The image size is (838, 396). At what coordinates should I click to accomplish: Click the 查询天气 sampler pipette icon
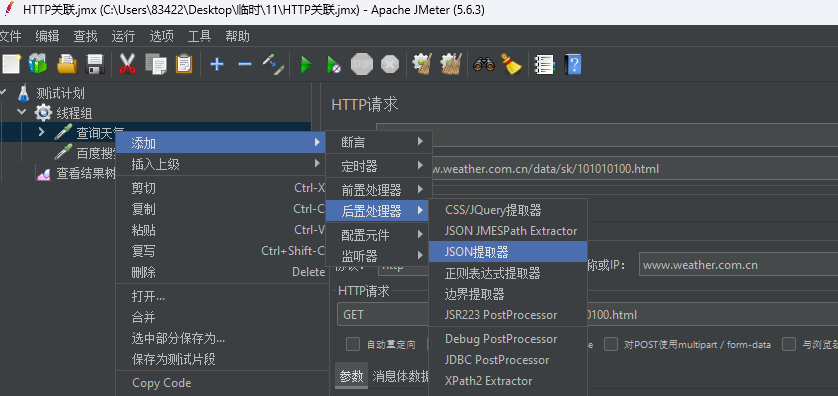pyautogui.click(x=64, y=132)
